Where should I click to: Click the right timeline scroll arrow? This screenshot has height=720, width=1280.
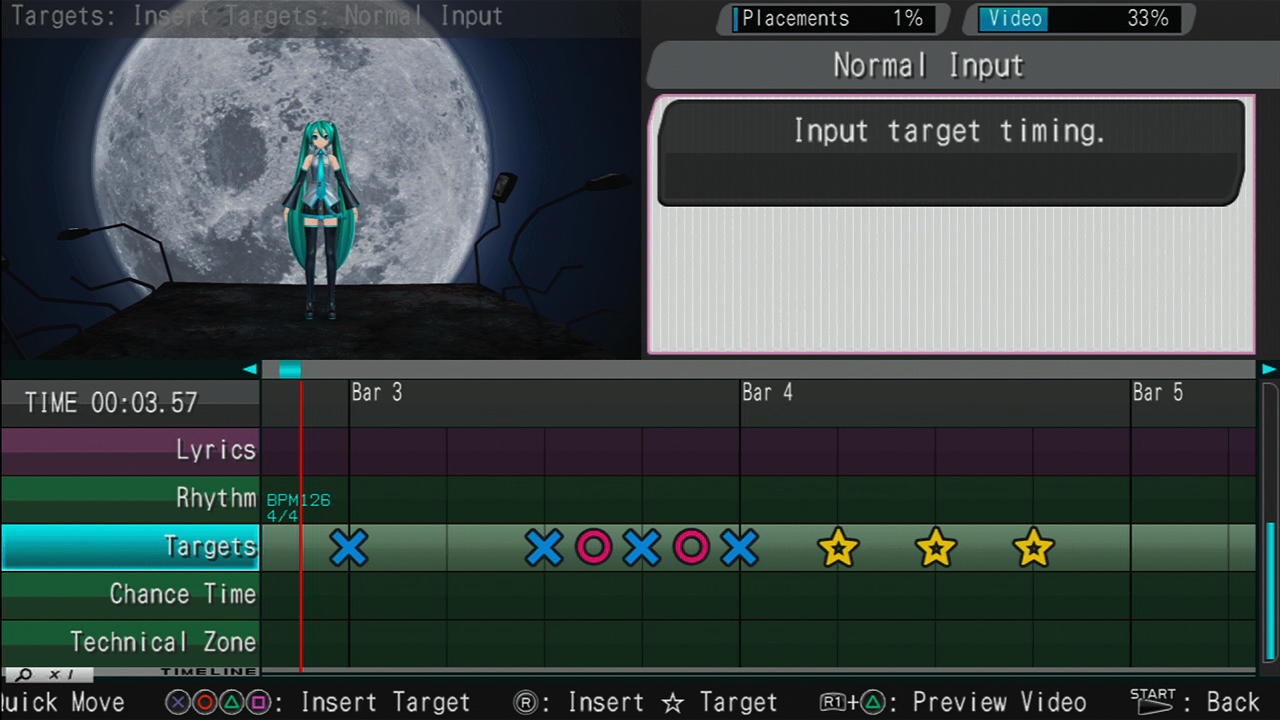[1269, 370]
